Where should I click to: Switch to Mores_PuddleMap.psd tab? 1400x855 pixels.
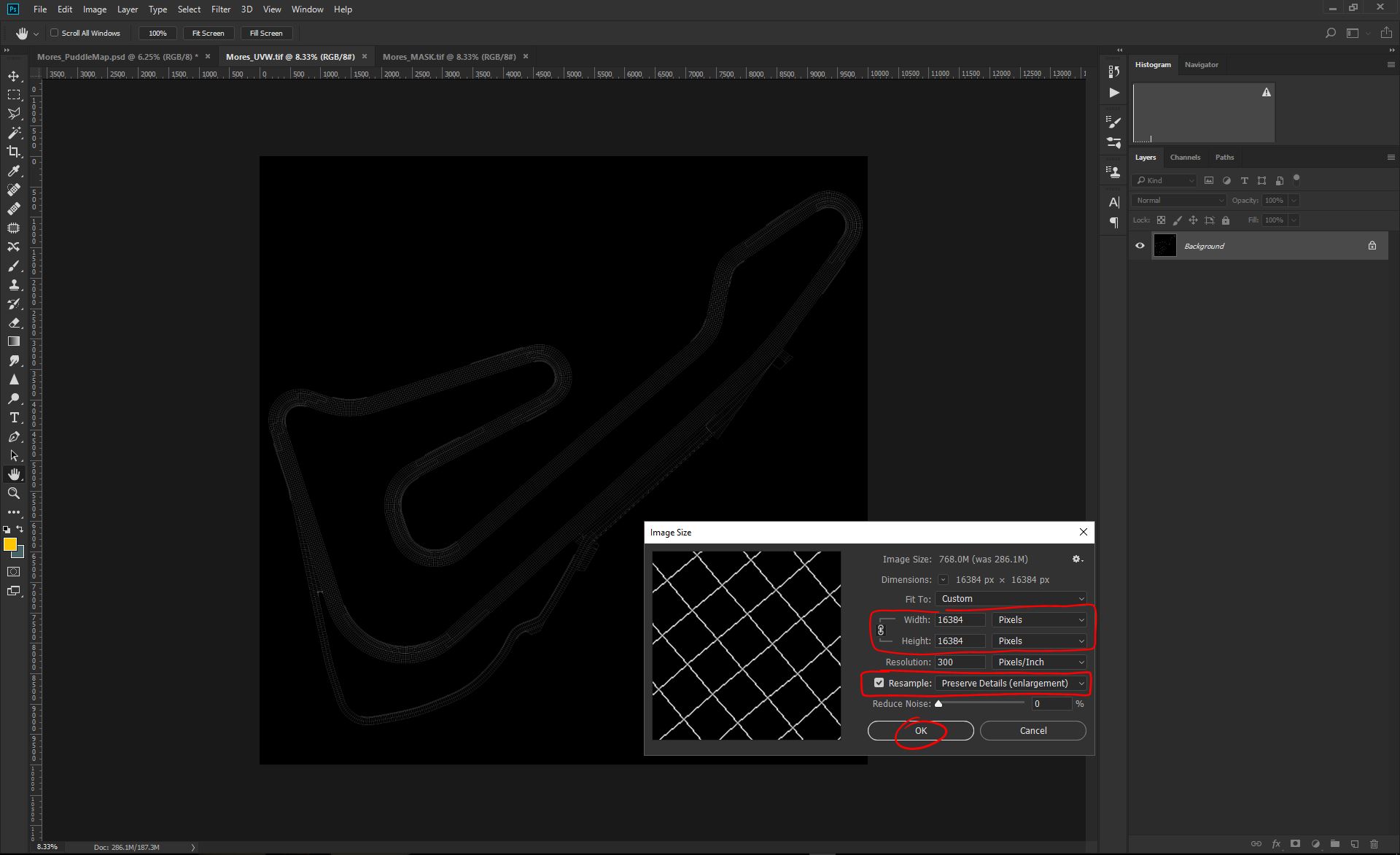point(117,56)
